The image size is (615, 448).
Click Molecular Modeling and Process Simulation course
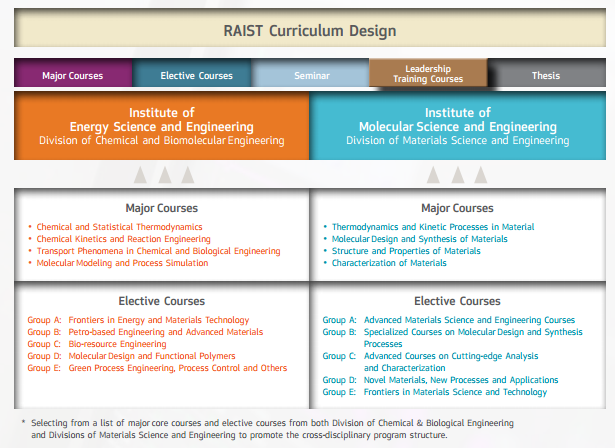pos(122,263)
